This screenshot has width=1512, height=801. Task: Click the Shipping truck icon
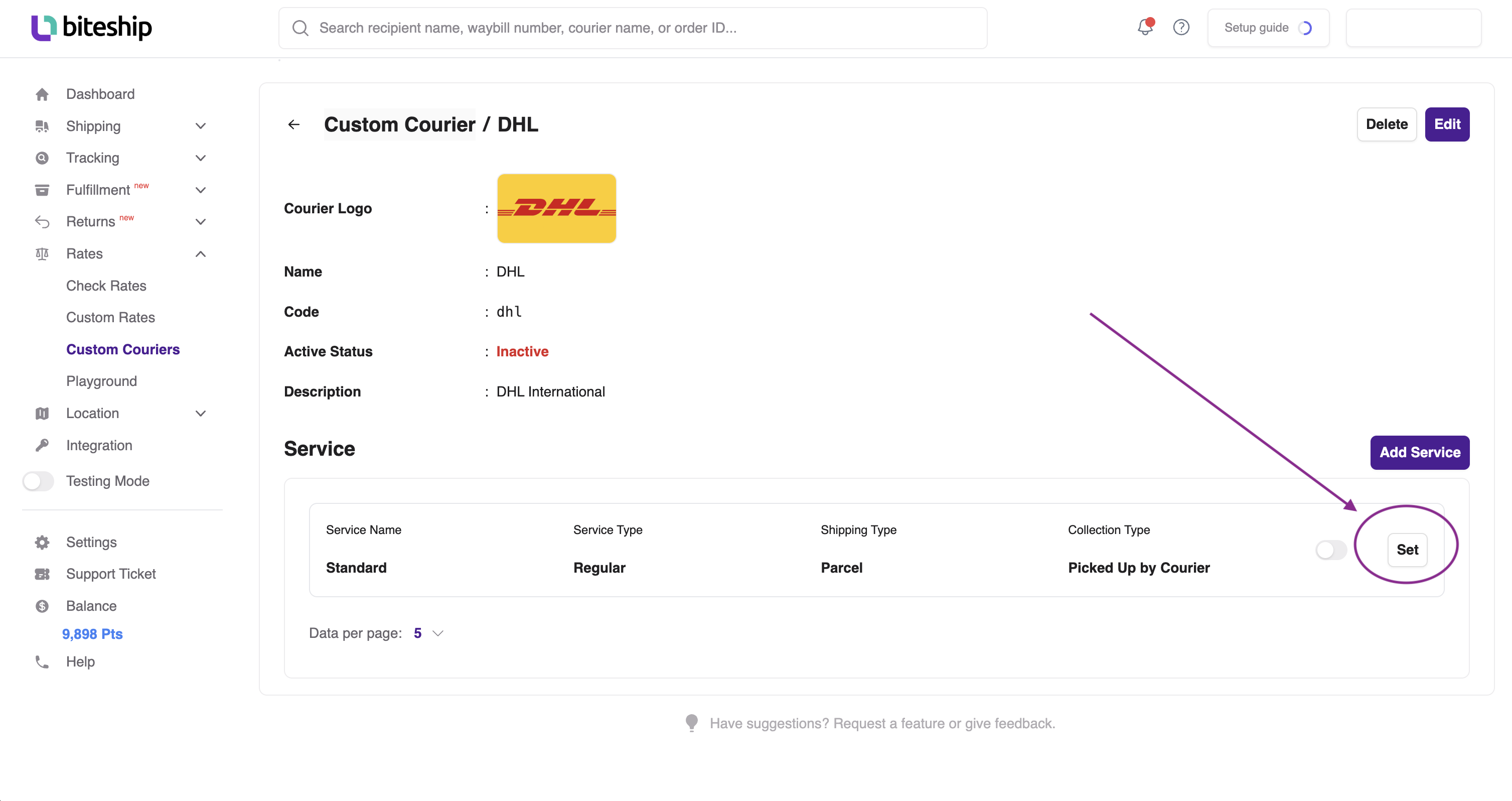42,126
